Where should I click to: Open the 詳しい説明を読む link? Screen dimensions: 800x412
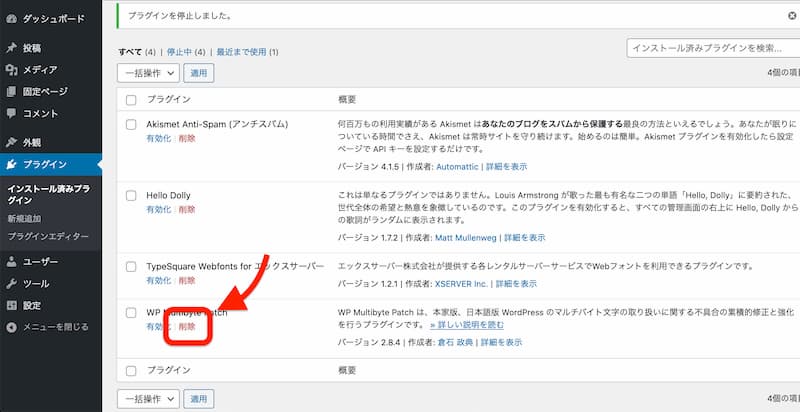coord(467,325)
